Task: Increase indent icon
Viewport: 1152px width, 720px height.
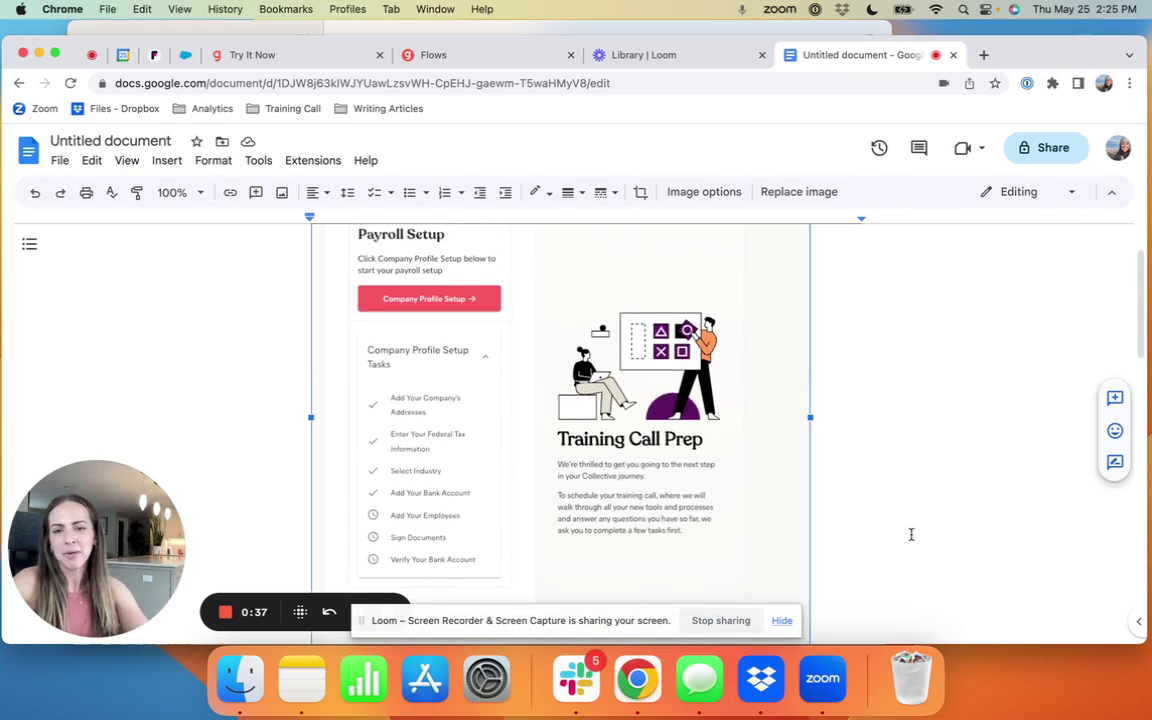Action: tap(505, 192)
